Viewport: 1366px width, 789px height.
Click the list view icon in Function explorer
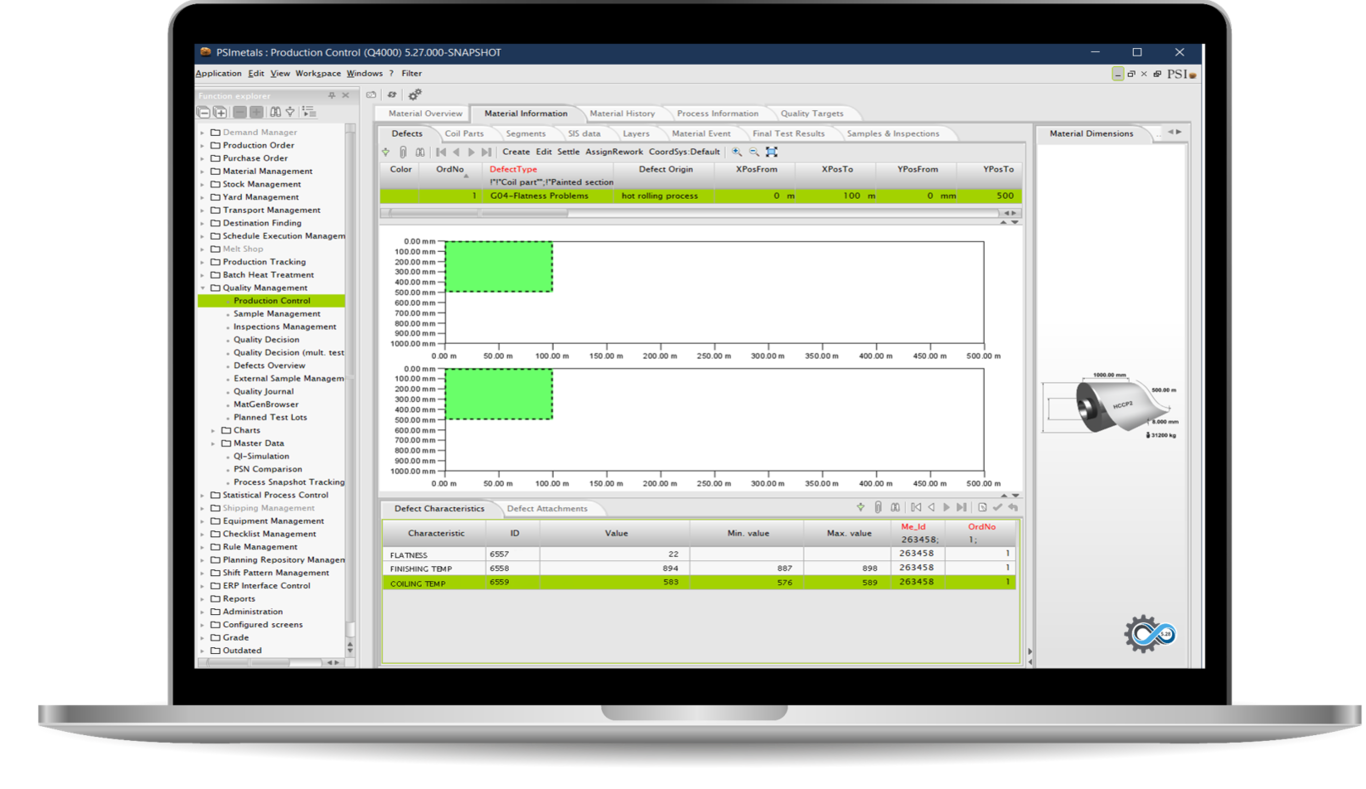(x=309, y=112)
